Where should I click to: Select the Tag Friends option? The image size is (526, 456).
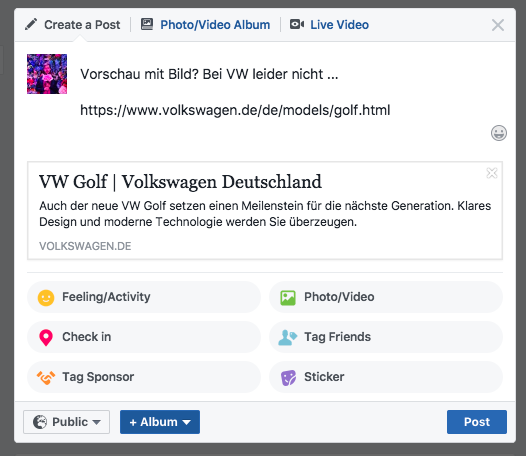[386, 337]
